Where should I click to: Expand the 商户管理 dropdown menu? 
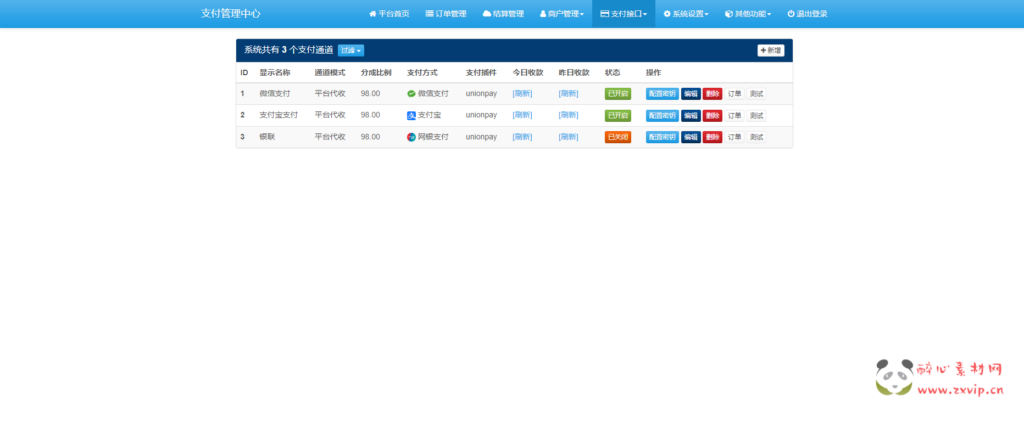point(562,14)
